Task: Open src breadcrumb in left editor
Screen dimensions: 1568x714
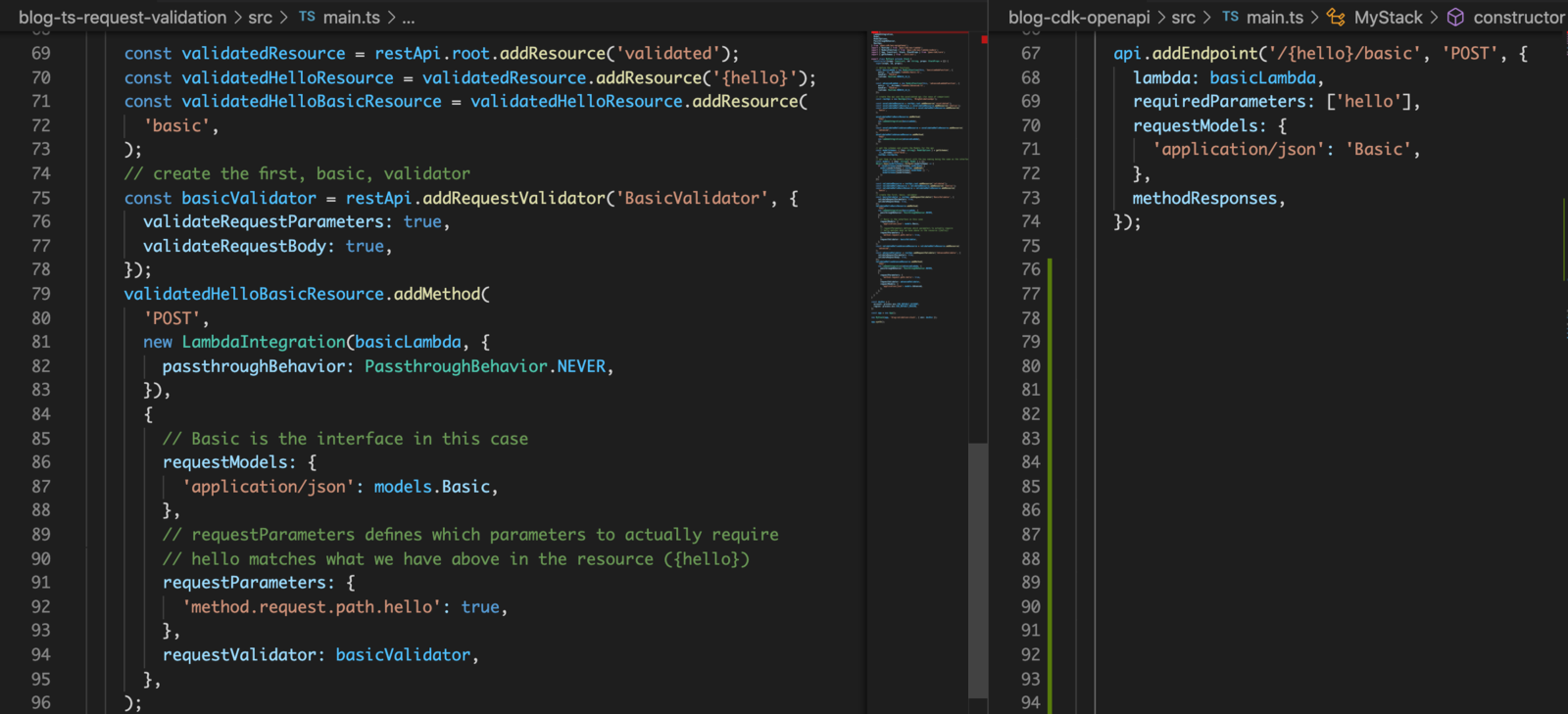Action: click(260, 17)
